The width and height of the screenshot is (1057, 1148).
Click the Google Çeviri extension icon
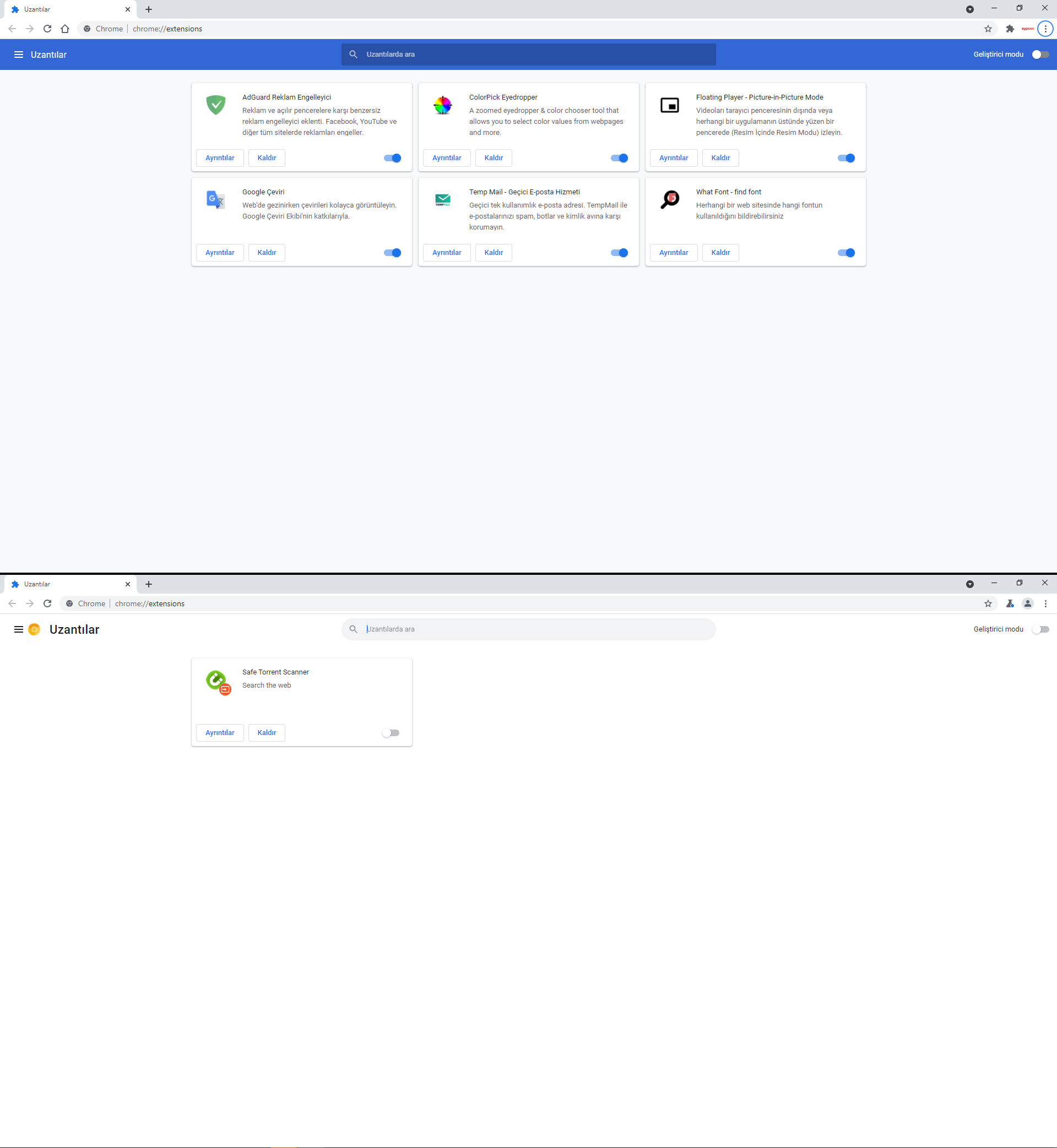(x=215, y=199)
